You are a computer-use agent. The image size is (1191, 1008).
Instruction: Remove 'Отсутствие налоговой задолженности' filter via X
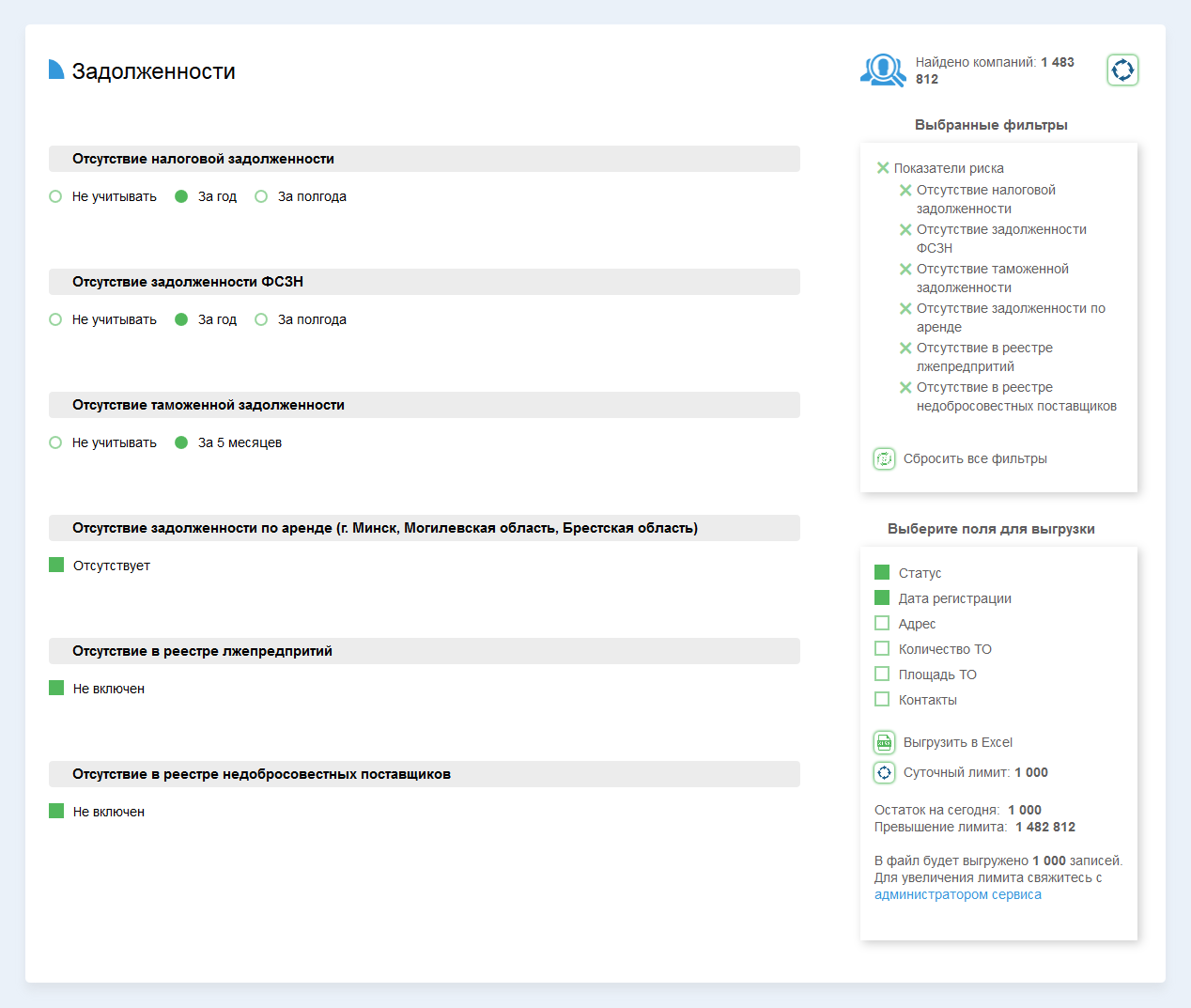pos(905,191)
